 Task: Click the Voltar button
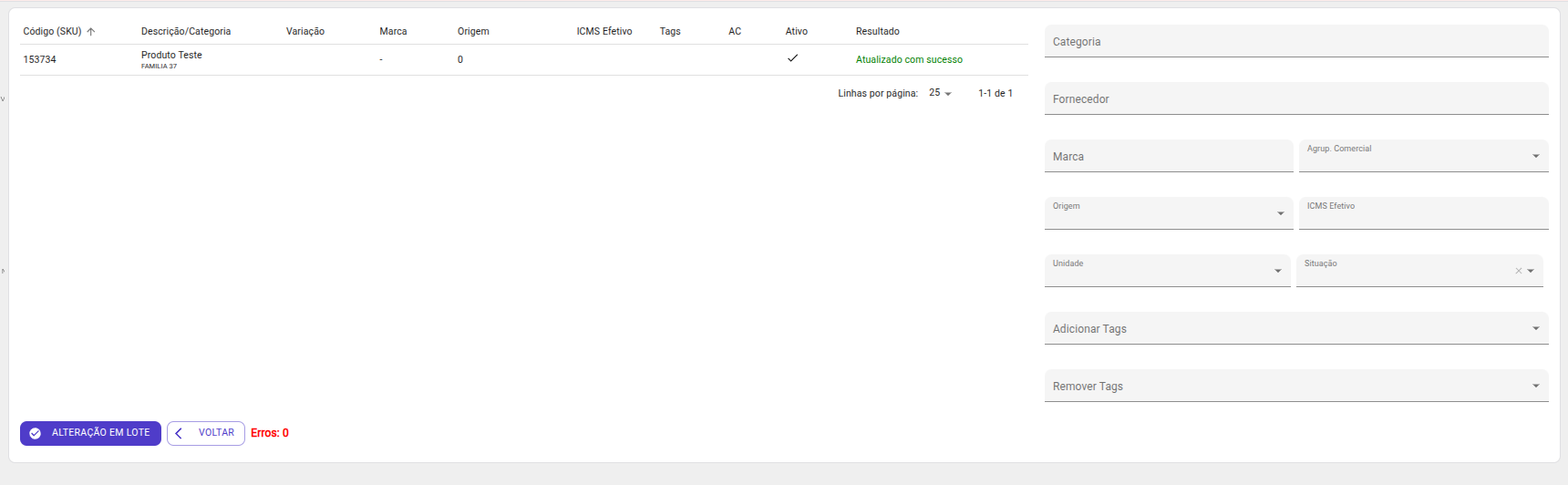[x=206, y=433]
